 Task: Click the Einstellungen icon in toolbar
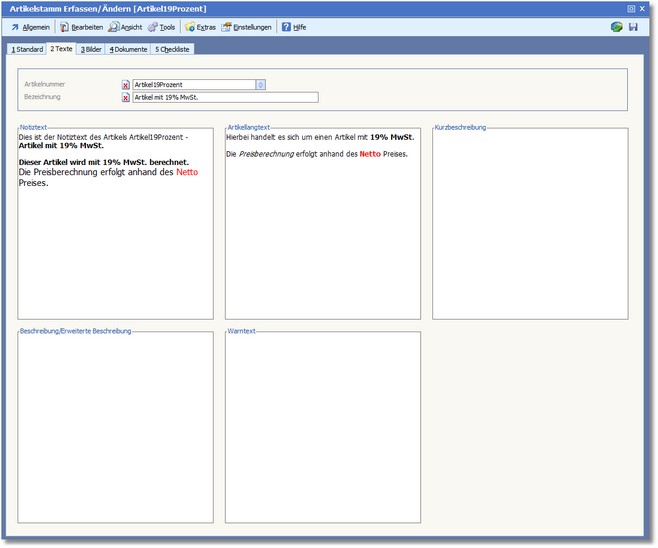[227, 27]
